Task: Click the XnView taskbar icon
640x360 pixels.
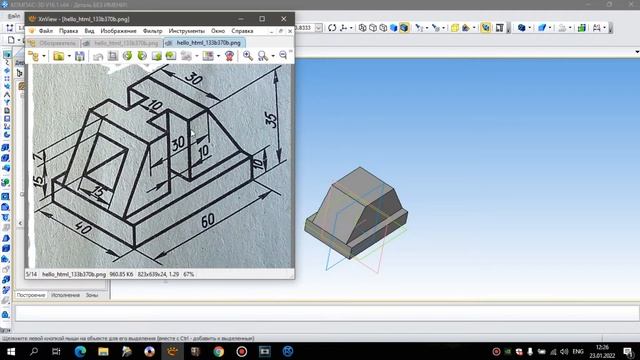Action: click(172, 351)
